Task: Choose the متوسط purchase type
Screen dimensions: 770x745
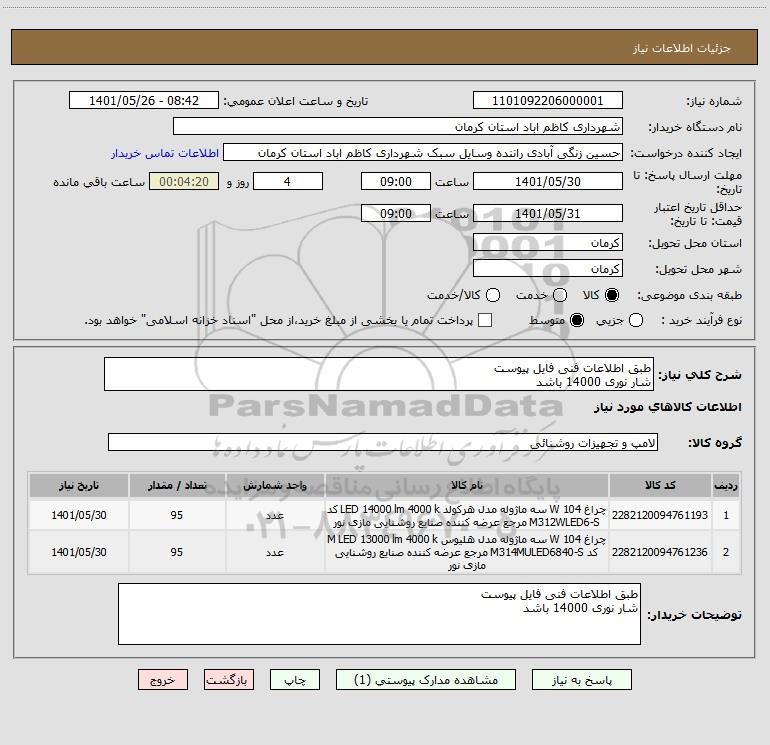Action: [x=577, y=320]
